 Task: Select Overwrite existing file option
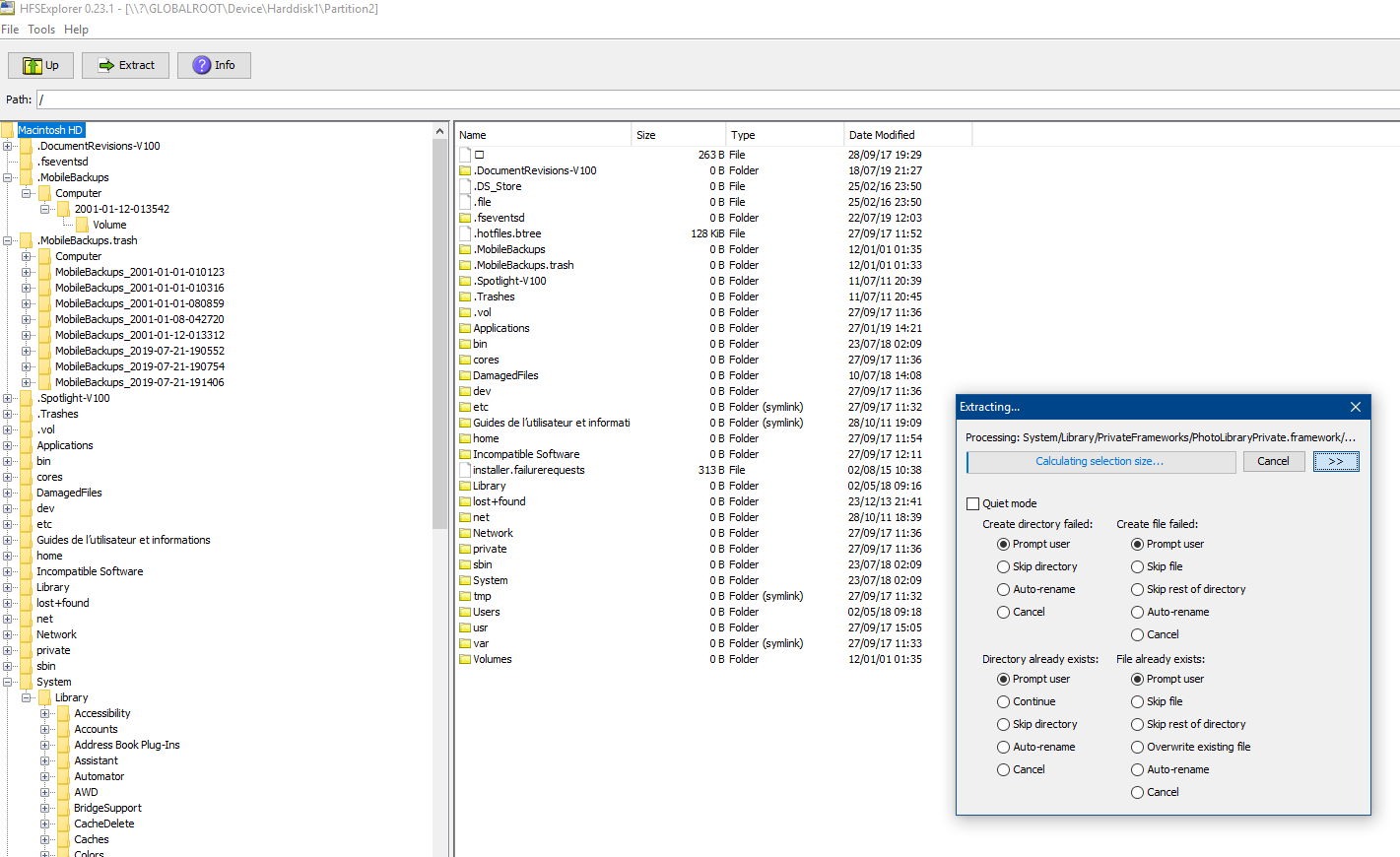point(1137,747)
